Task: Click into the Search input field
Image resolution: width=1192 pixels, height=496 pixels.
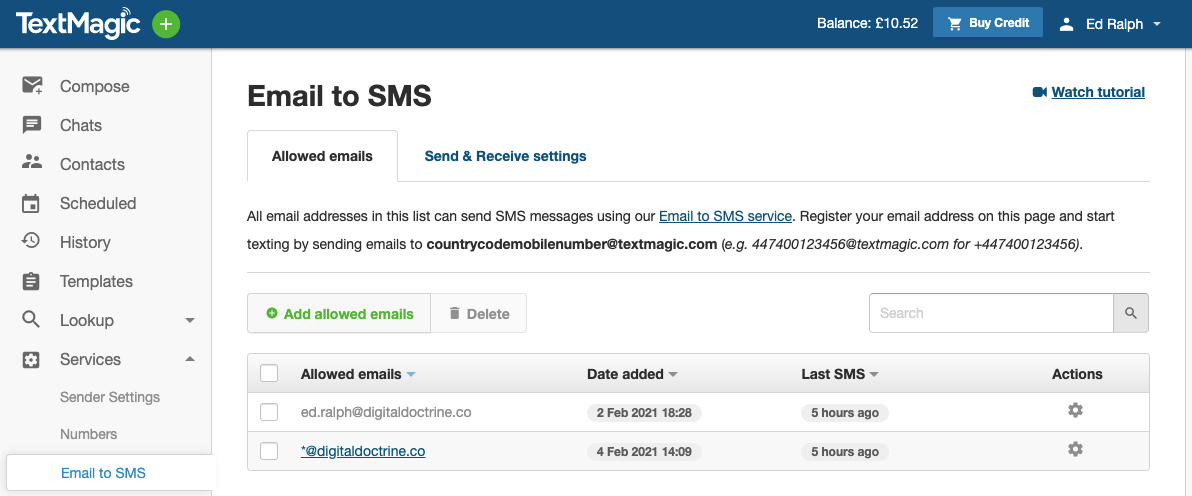Action: (x=991, y=313)
